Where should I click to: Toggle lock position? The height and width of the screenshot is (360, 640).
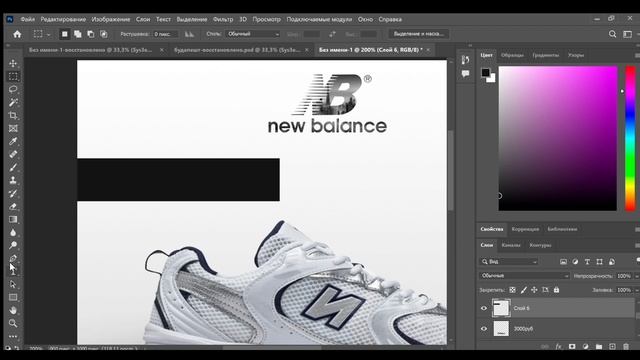point(534,290)
